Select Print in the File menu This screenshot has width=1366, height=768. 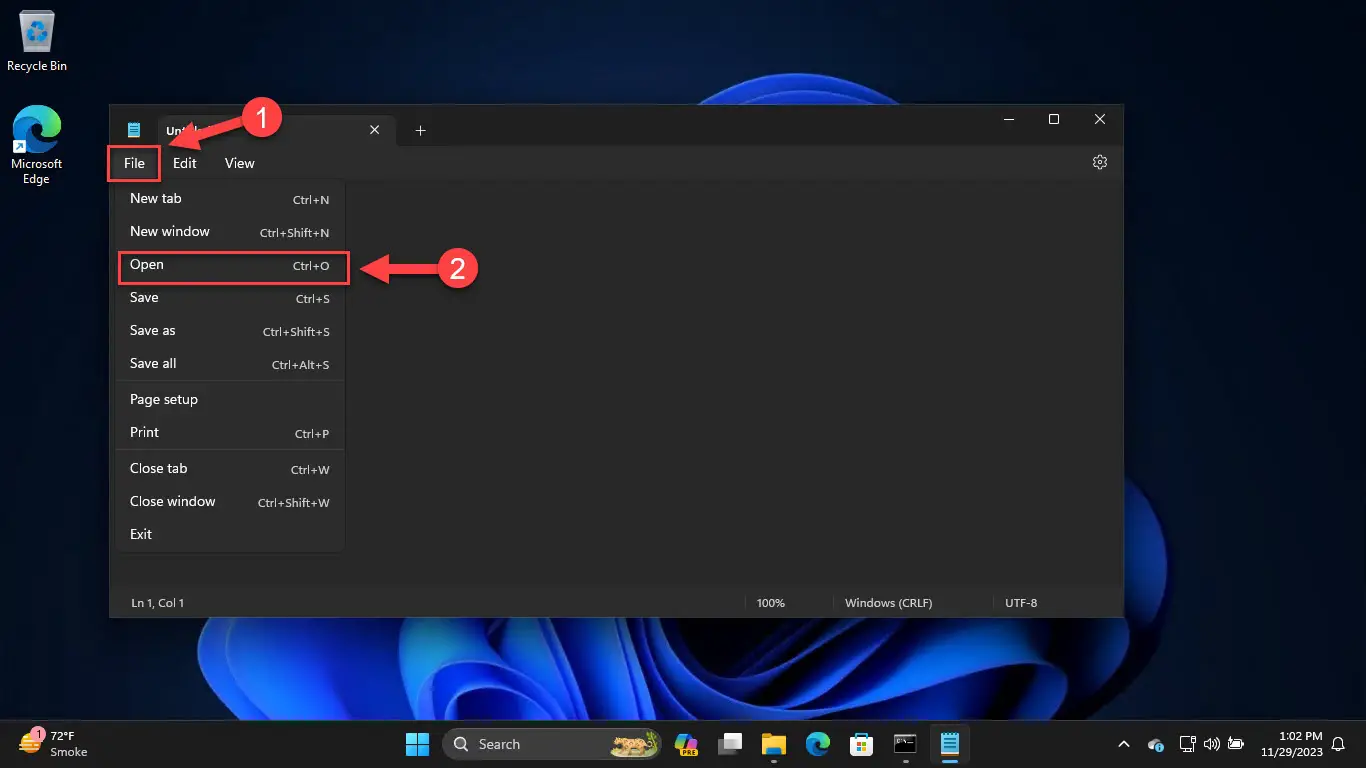point(230,433)
